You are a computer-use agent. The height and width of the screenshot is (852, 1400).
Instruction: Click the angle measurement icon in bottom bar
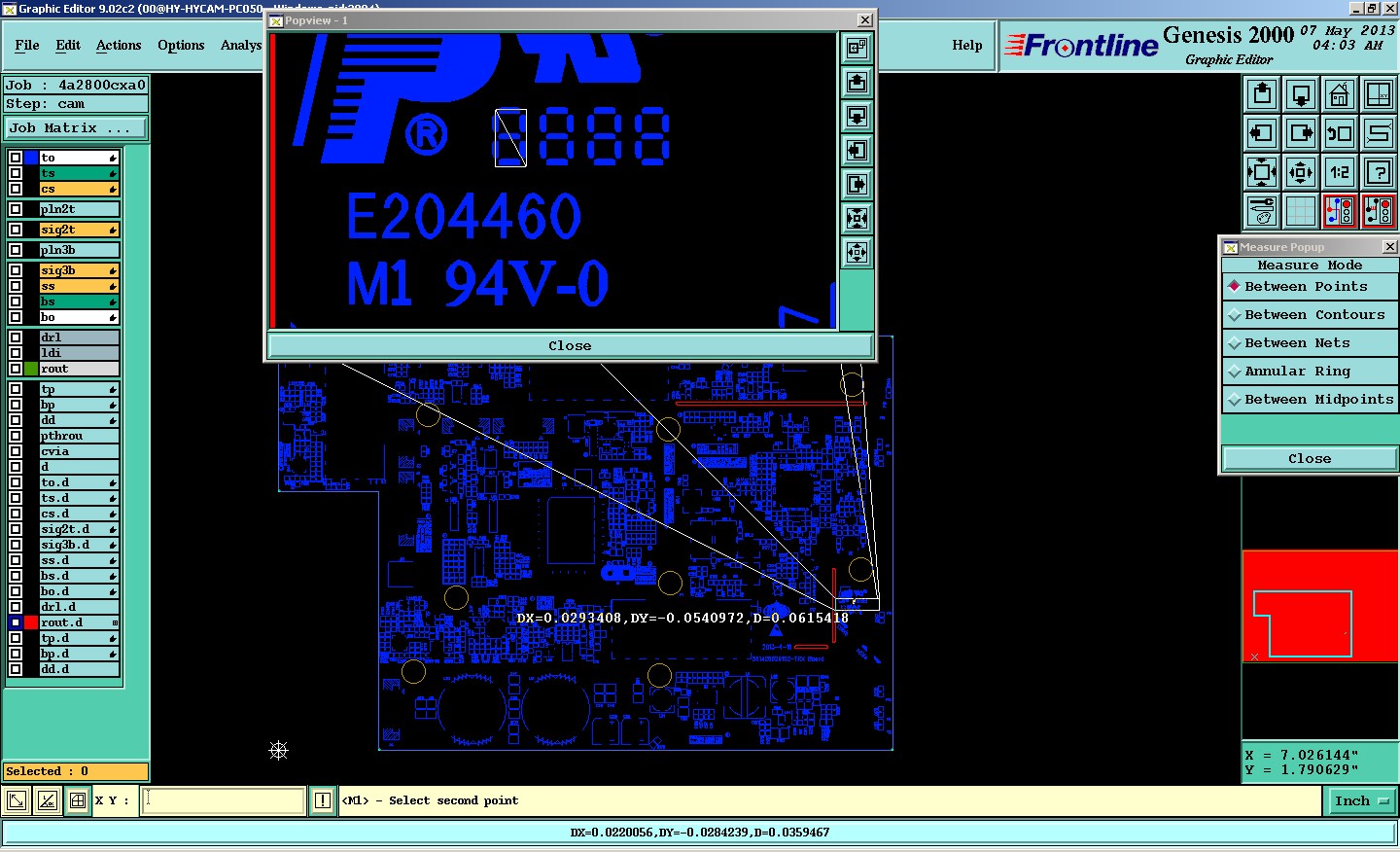click(47, 800)
